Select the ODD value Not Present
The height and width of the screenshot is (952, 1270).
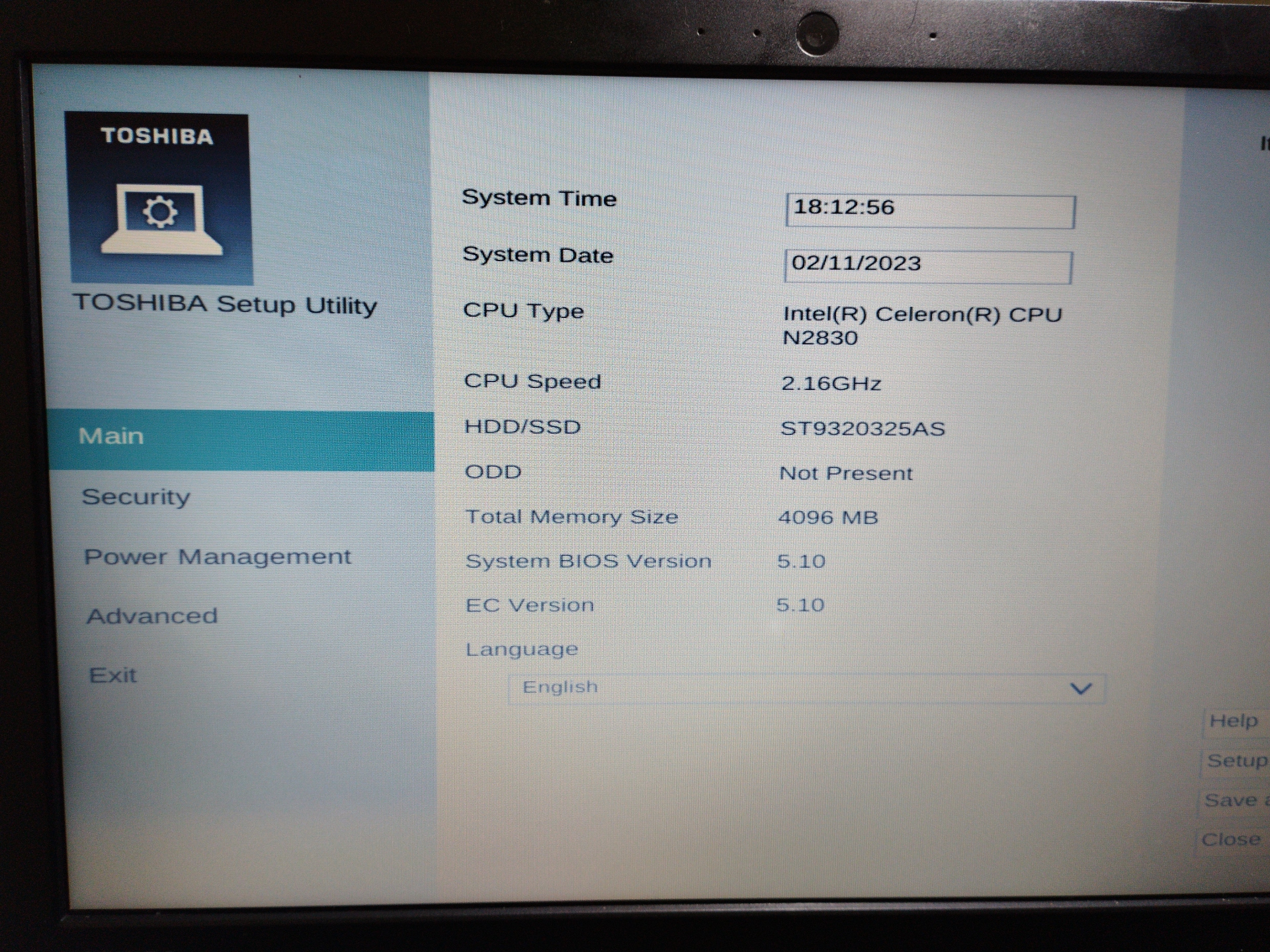(845, 473)
